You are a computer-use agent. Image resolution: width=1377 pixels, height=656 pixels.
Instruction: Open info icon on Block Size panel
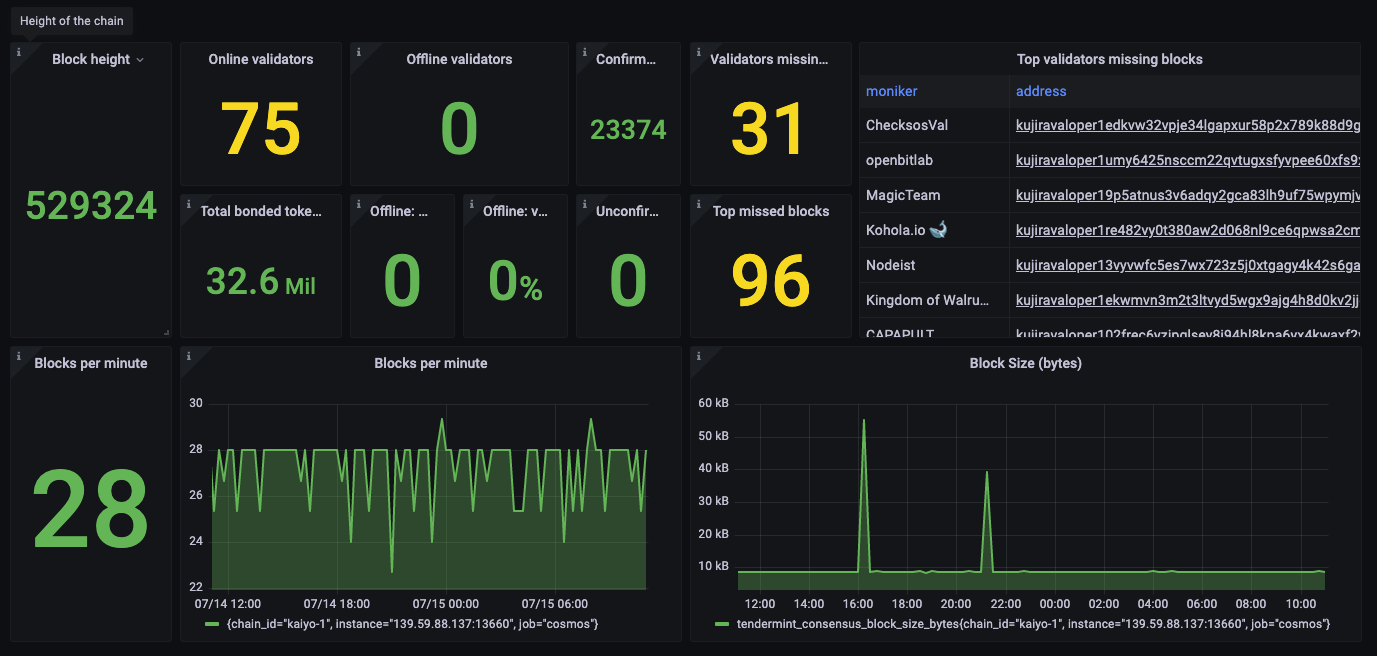697,354
